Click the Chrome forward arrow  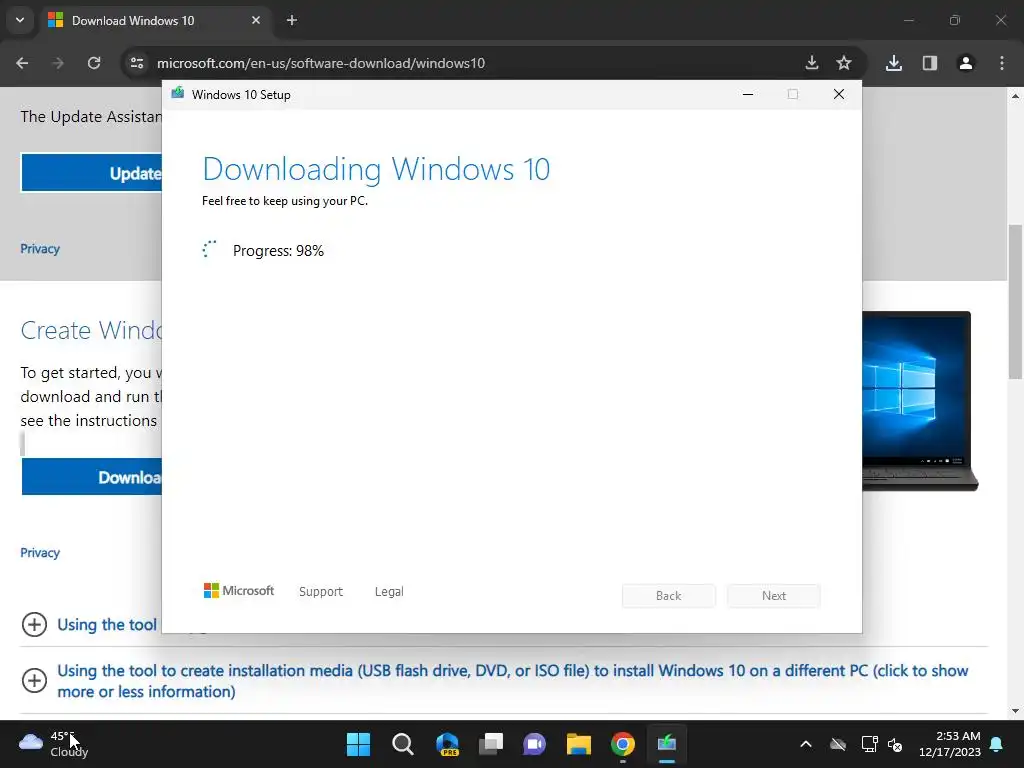pos(58,63)
